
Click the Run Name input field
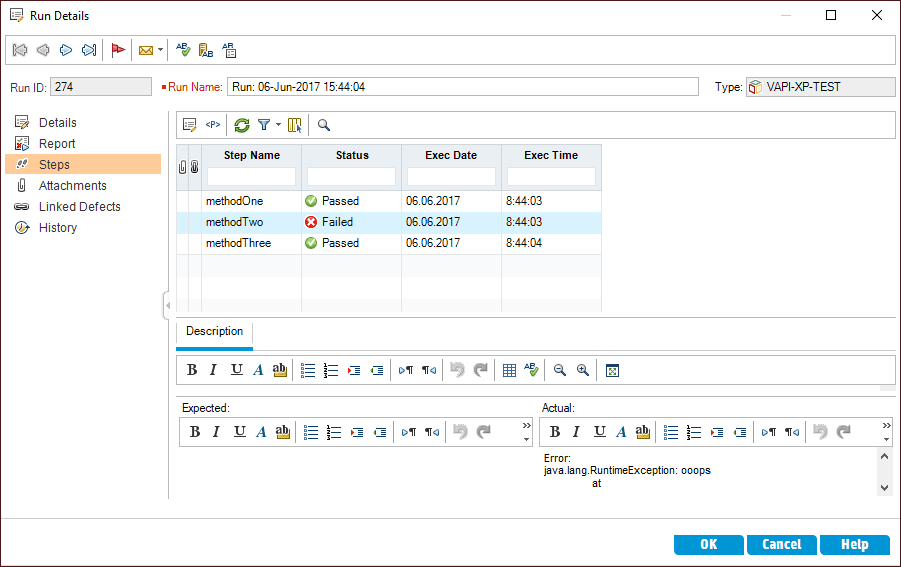(x=462, y=87)
